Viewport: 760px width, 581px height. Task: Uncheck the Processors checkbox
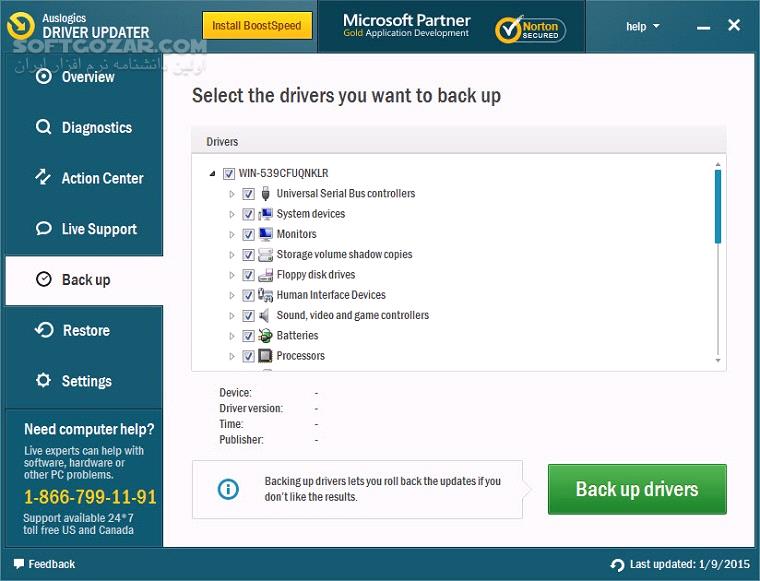click(248, 356)
